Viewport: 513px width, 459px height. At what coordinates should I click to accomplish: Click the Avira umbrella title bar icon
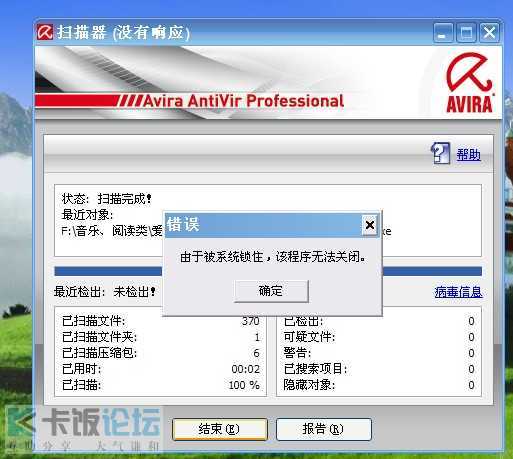point(45,32)
